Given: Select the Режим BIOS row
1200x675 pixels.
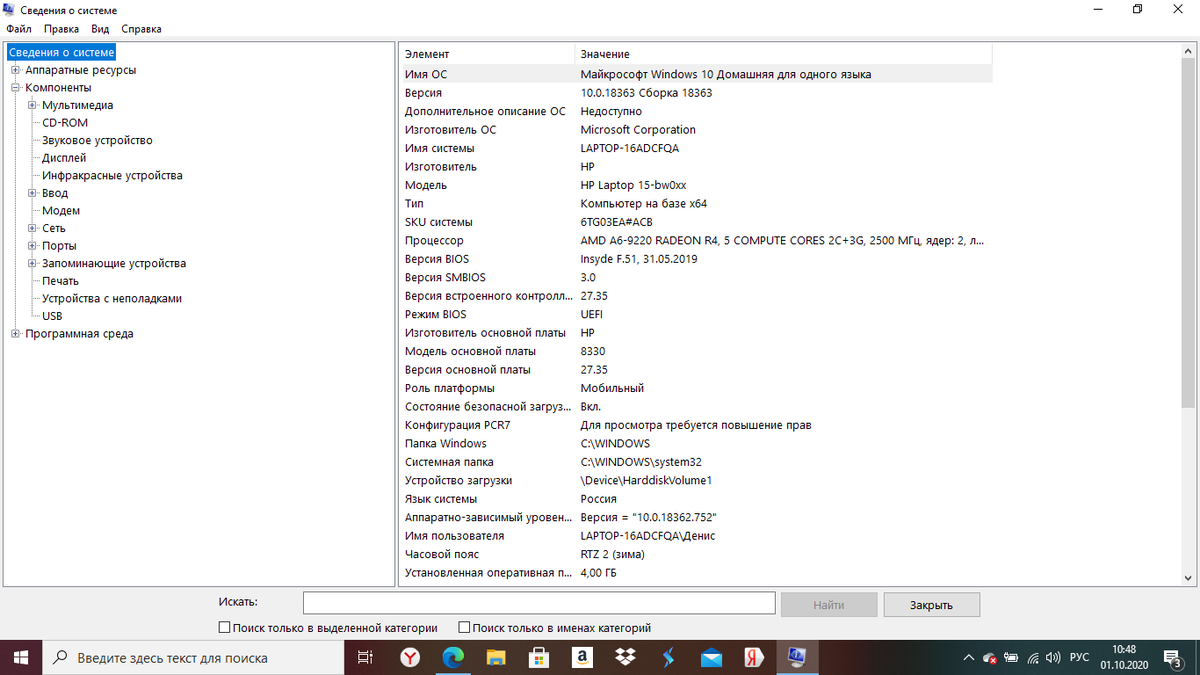Looking at the screenshot, I should [696, 314].
